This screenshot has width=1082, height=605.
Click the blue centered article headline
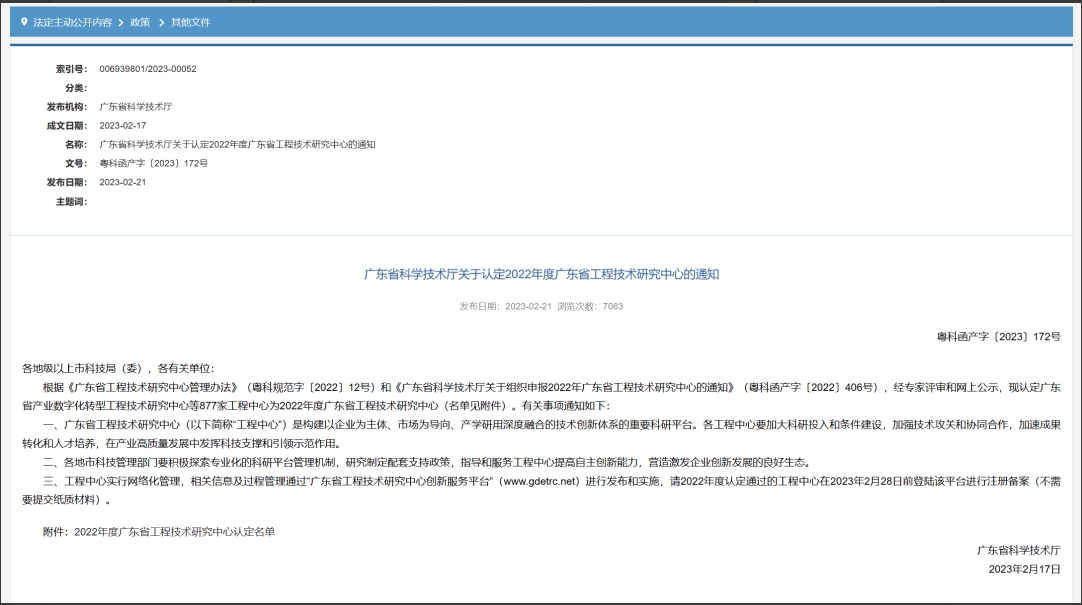click(x=541, y=274)
